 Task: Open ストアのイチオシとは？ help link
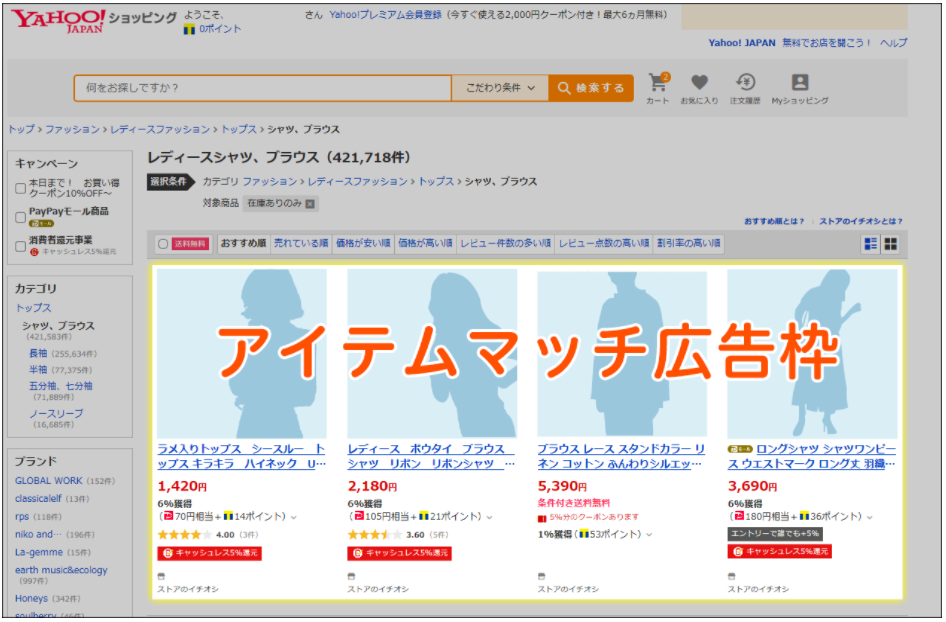click(861, 221)
